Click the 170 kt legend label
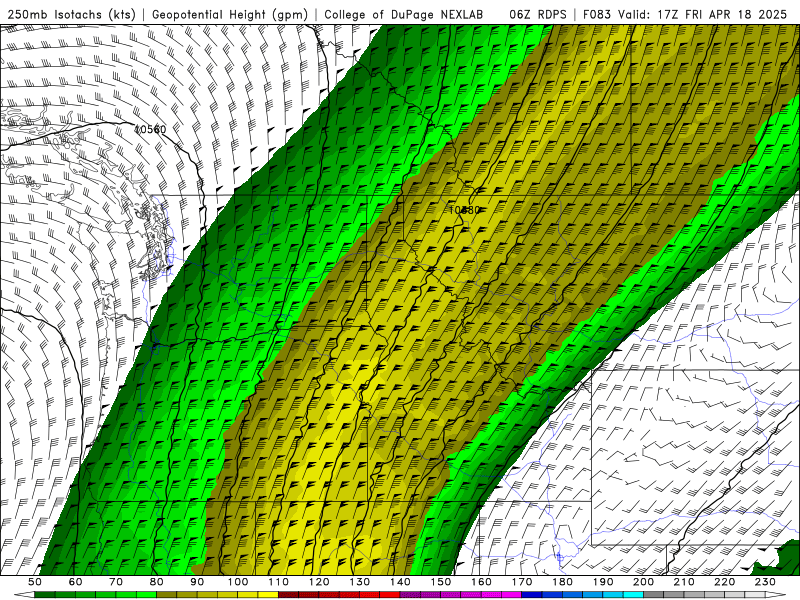Screen dimensions: 800x600 [x=522, y=582]
